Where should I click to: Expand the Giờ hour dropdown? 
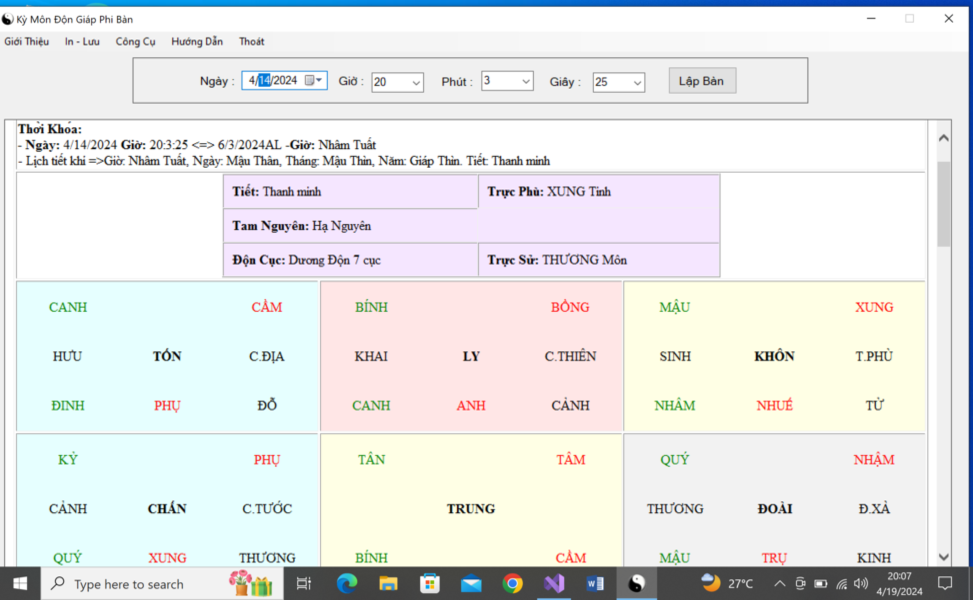click(x=416, y=83)
